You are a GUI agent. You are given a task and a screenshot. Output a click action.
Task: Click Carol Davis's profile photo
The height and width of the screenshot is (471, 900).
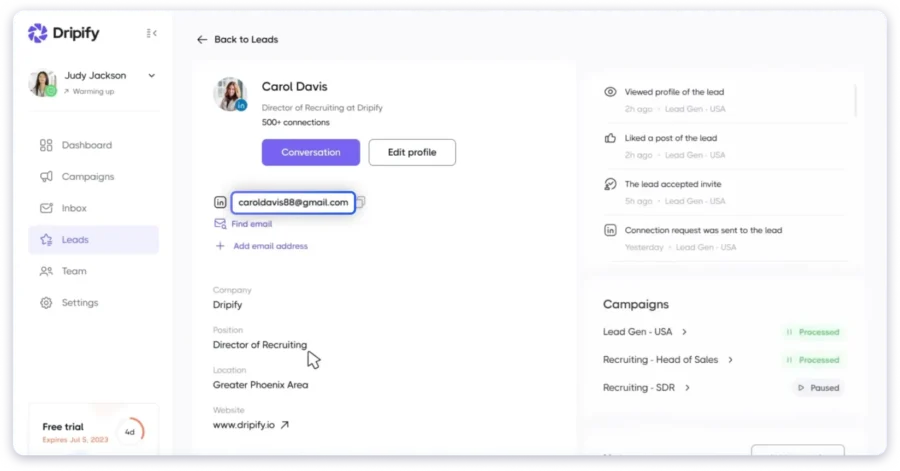(230, 94)
